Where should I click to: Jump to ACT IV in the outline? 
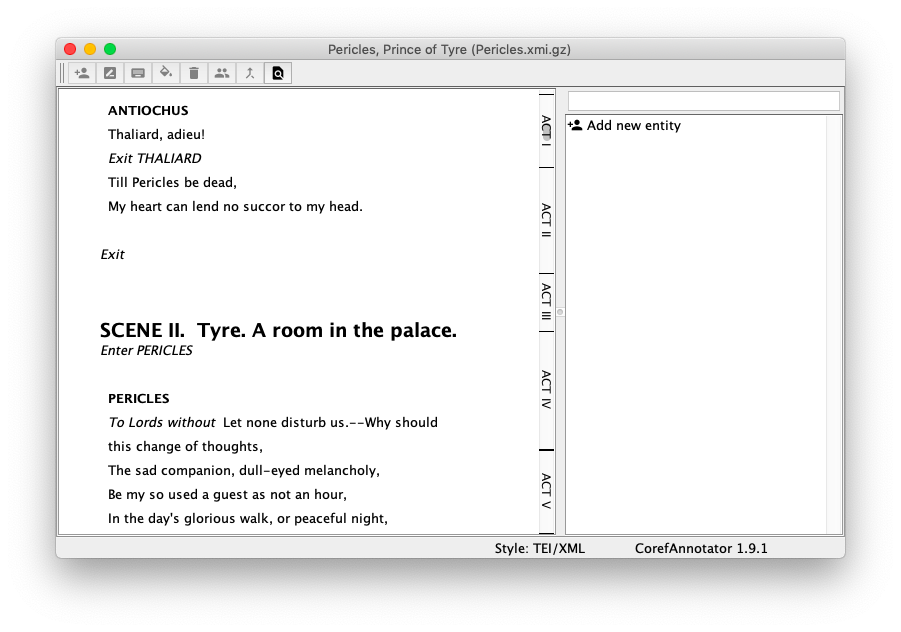point(546,390)
